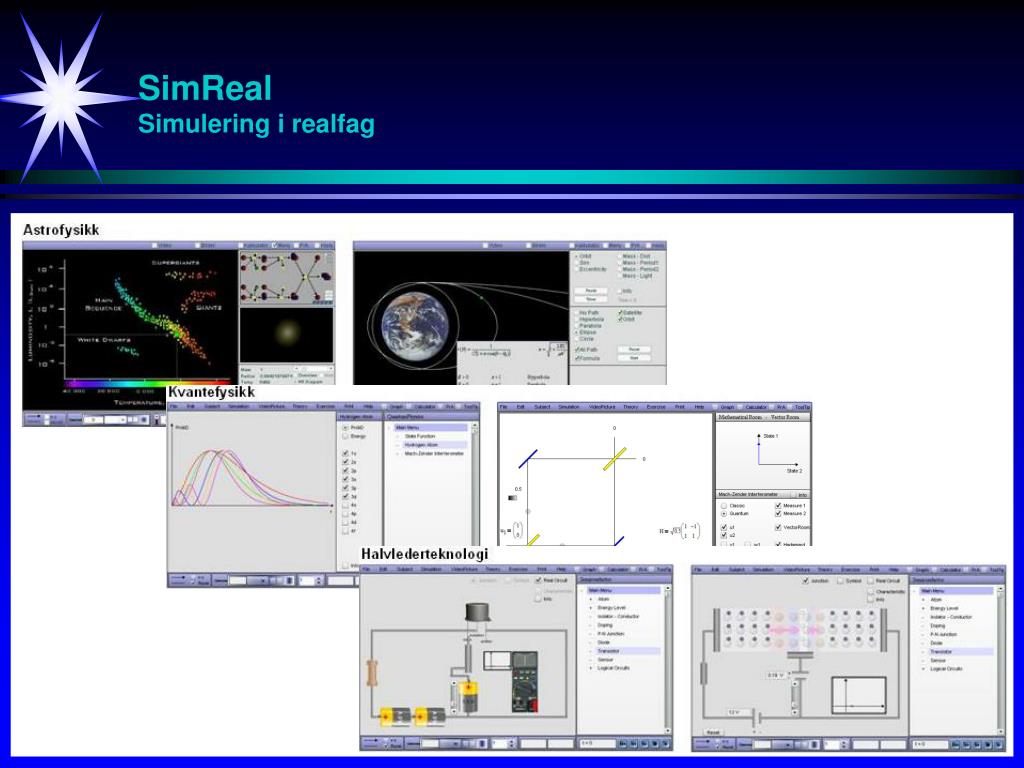Click the yellow single battery beside the multimeter
Image resolution: width=1024 pixels, height=768 pixels.
pos(468,696)
